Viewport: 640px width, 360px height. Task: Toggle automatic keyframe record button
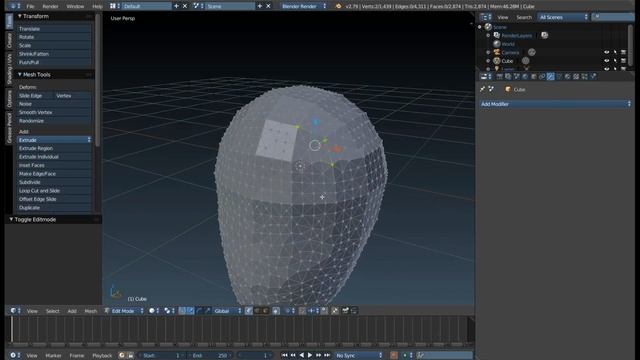[394, 355]
